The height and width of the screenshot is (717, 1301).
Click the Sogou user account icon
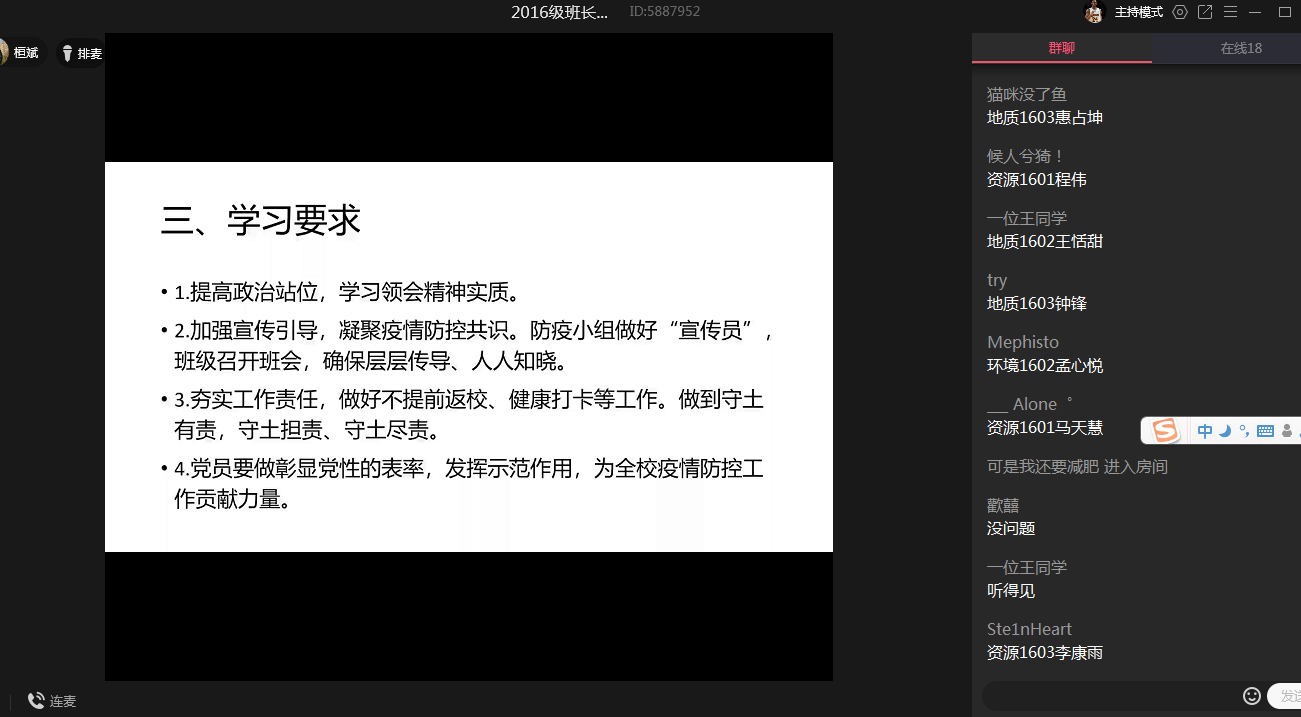click(x=1287, y=431)
